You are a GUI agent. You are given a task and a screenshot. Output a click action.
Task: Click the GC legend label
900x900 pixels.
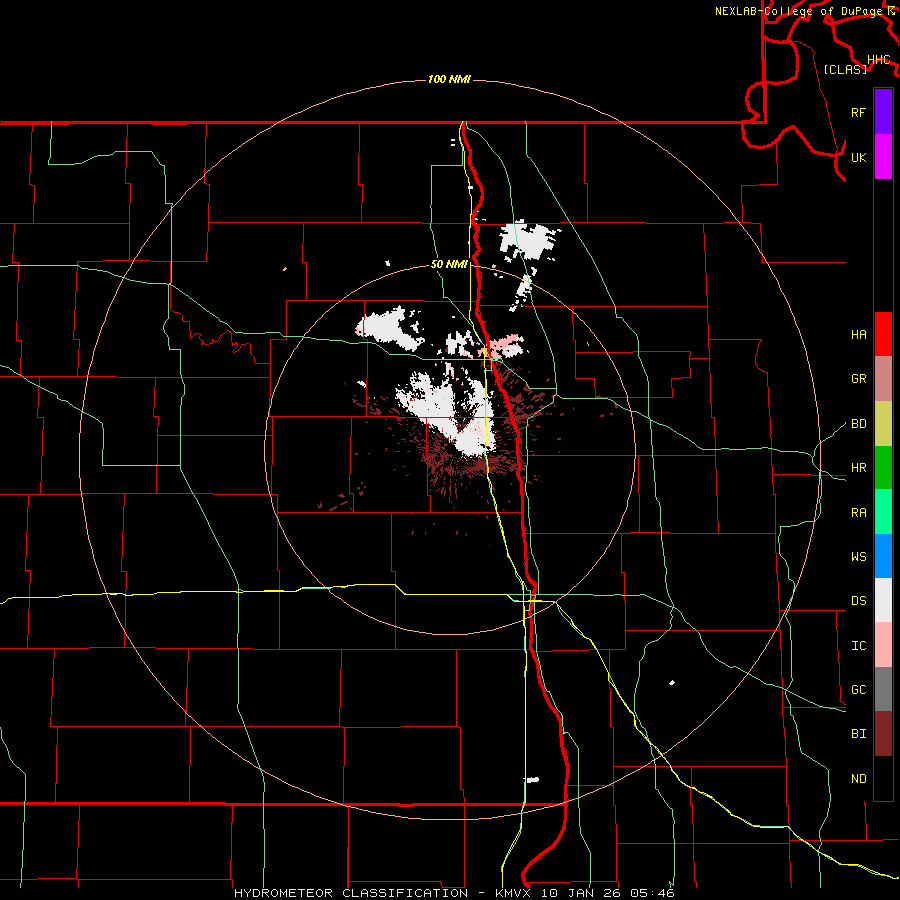click(858, 690)
